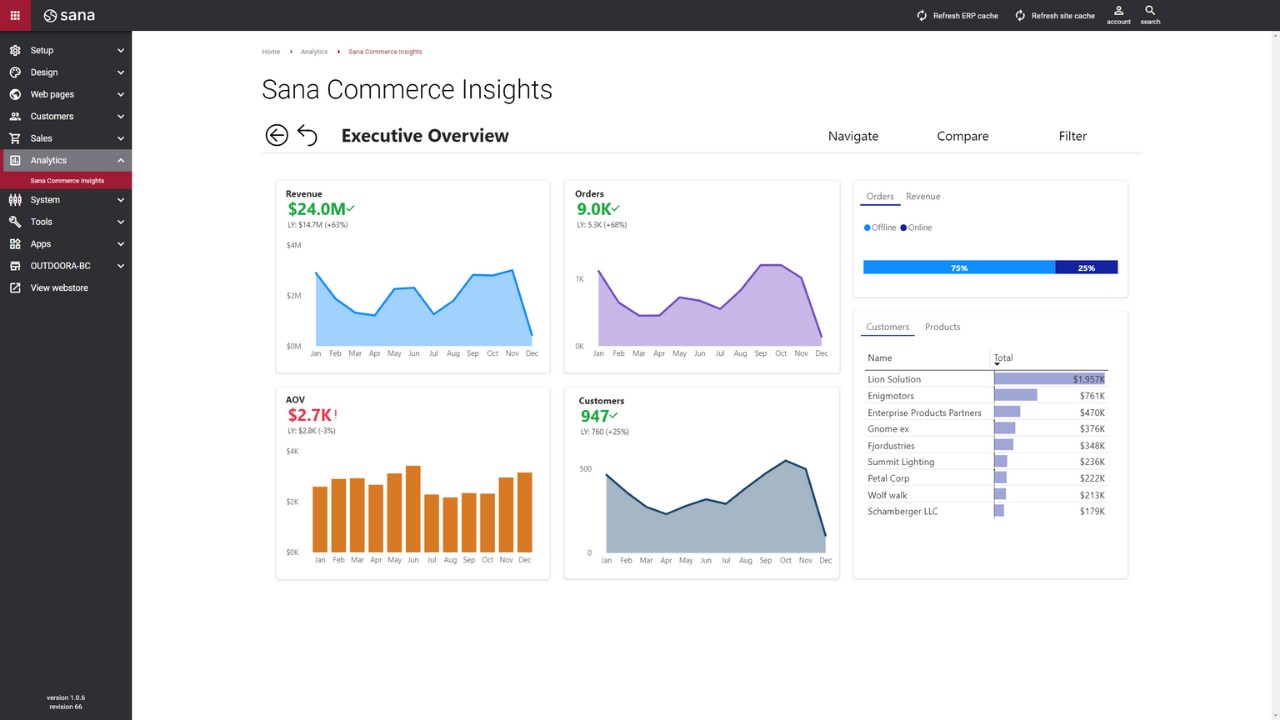Open the app grid menu icon
Viewport: 1280px width, 720px height.
[15, 15]
